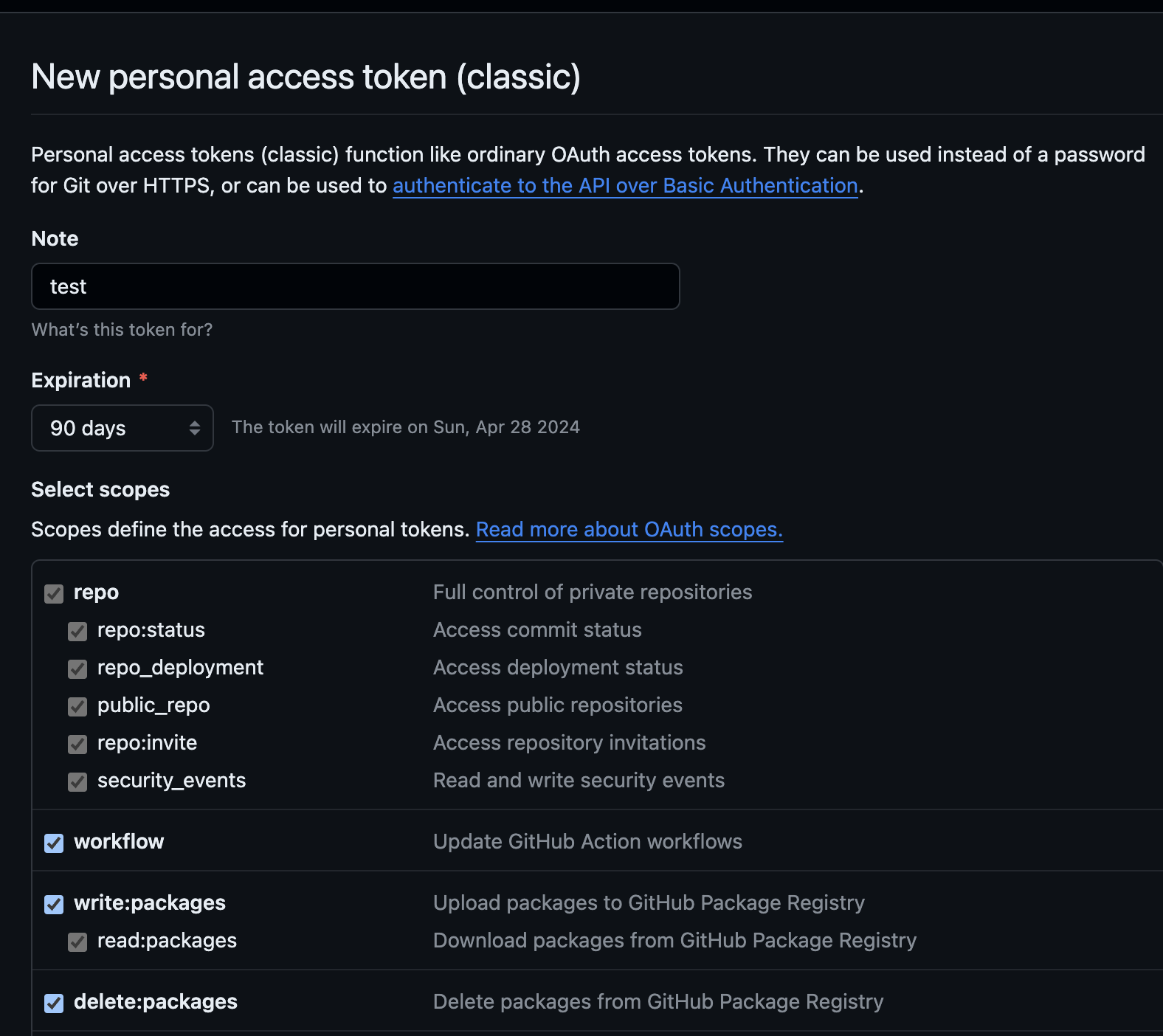Toggle the repo:invite checkbox
1163x1036 pixels.
click(x=77, y=744)
